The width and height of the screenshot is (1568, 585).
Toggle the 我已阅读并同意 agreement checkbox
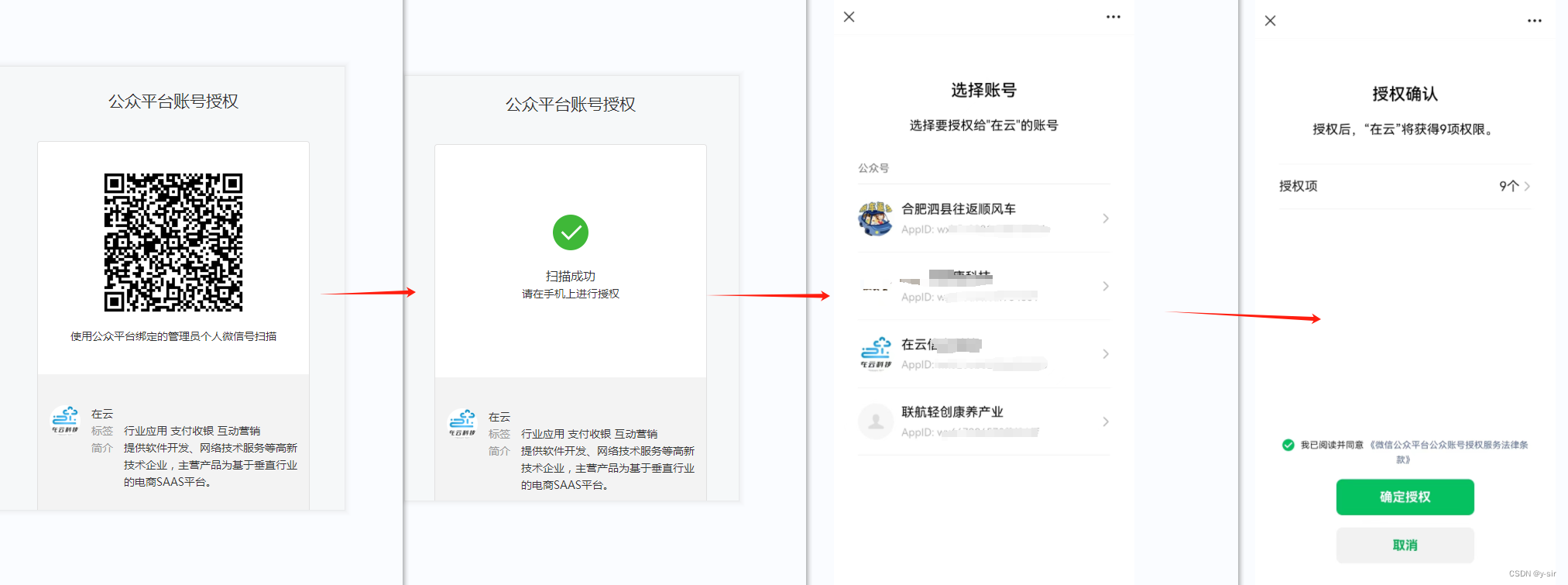(x=1288, y=445)
